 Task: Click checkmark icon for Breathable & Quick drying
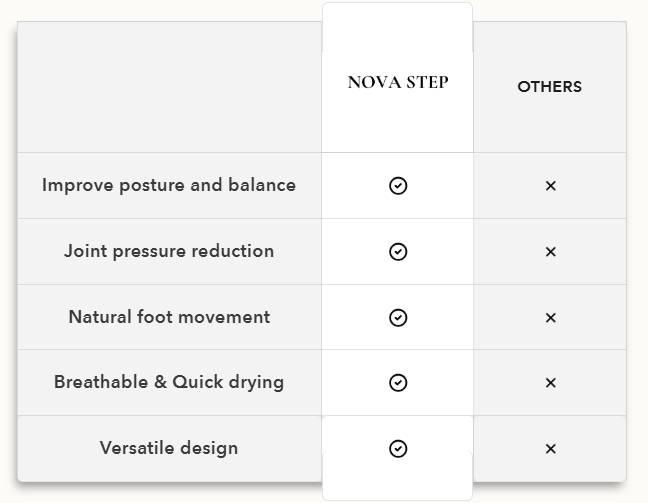tap(398, 383)
